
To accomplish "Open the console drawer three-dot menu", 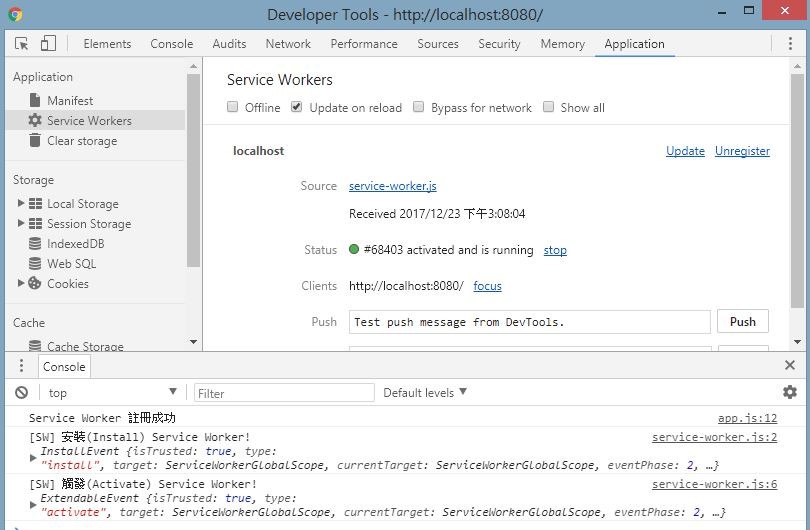I will [21, 366].
